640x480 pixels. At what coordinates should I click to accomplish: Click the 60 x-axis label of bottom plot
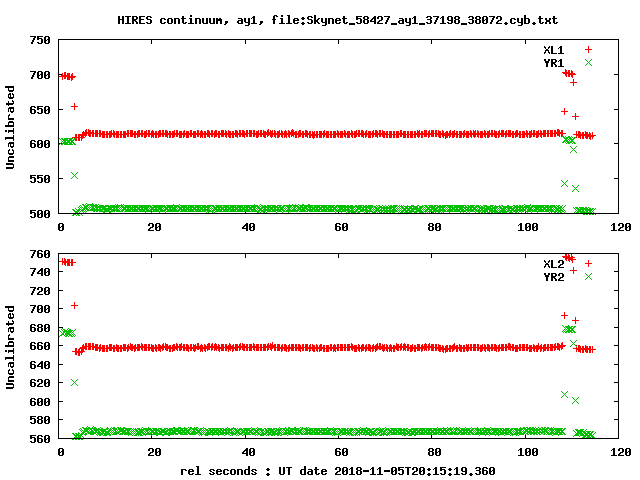click(341, 452)
